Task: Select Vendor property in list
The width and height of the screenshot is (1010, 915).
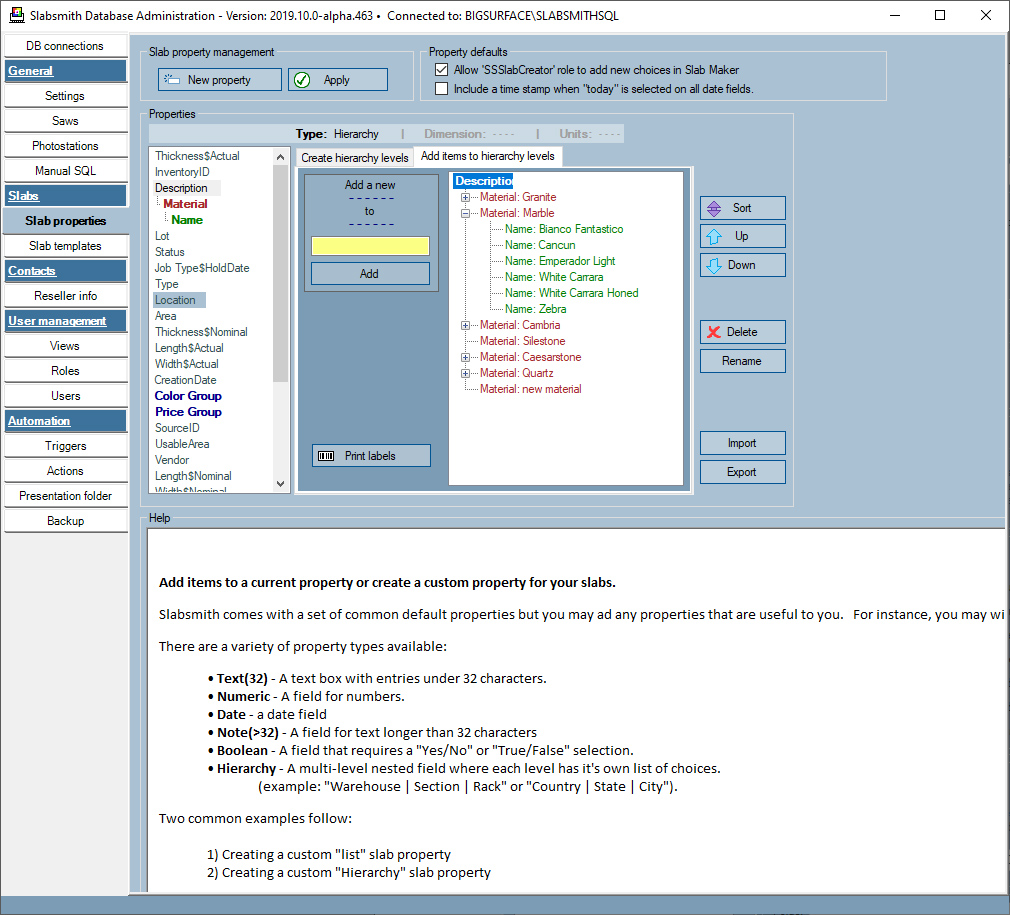Action: pos(172,460)
